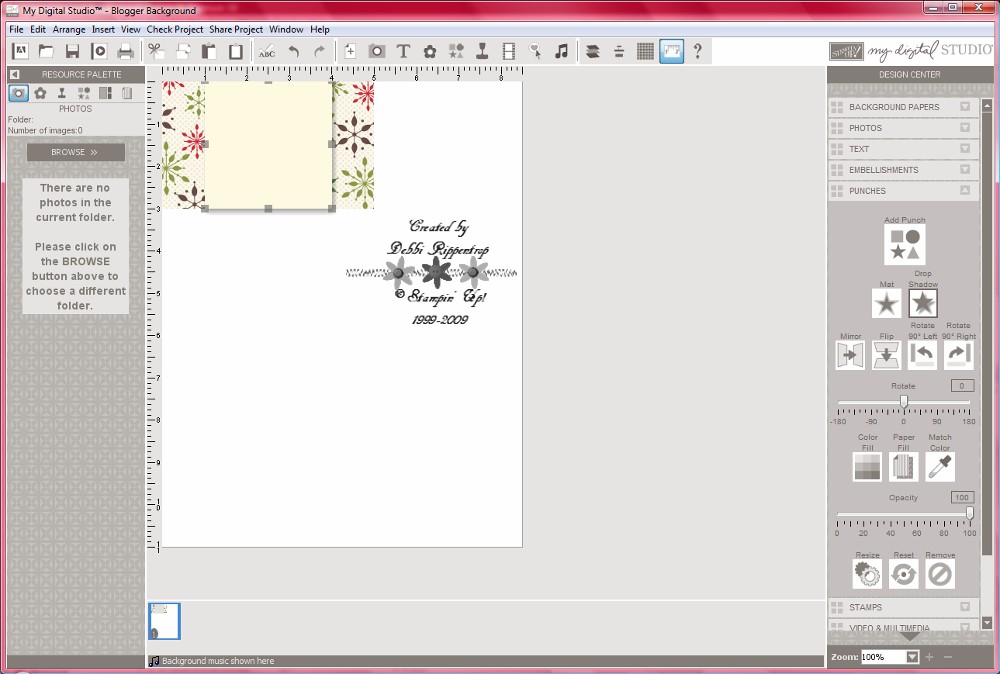Click the Remove punch icon
Viewport: 1000px width, 674px height.
[x=940, y=575]
